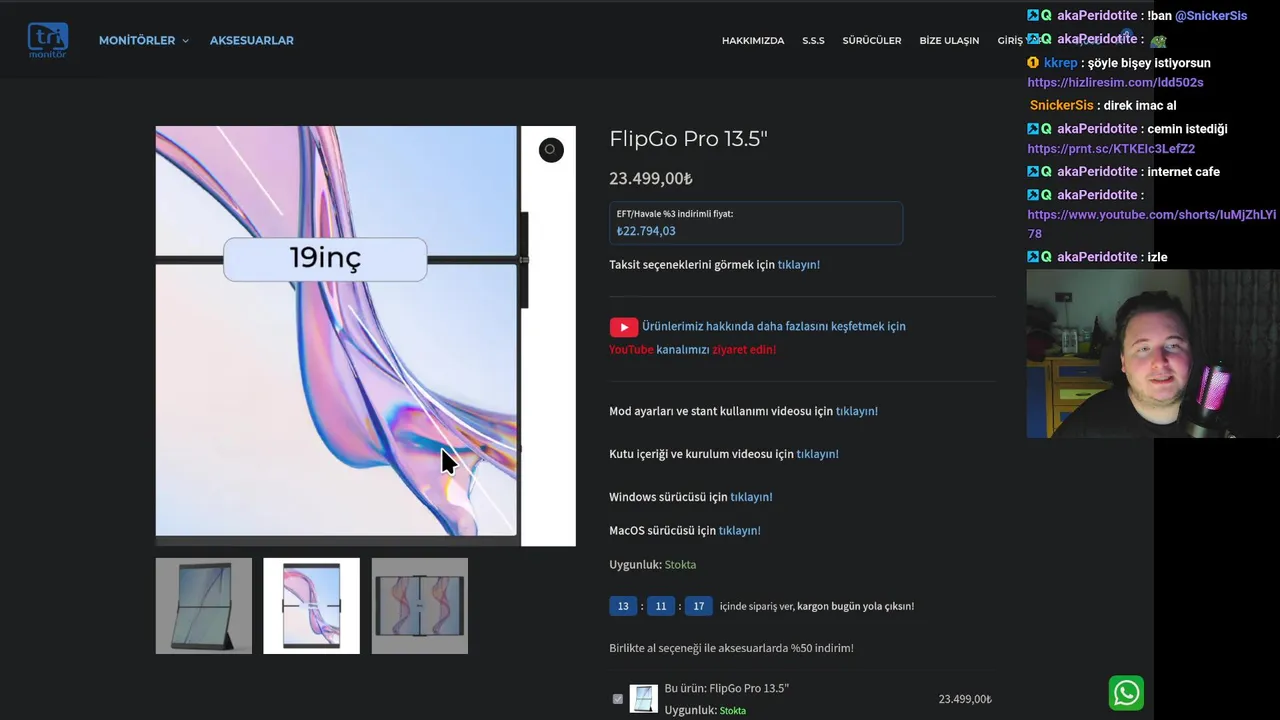Viewport: 1280px width, 720px height.
Task: Open the green WhatsApp chat button
Action: 1126,693
